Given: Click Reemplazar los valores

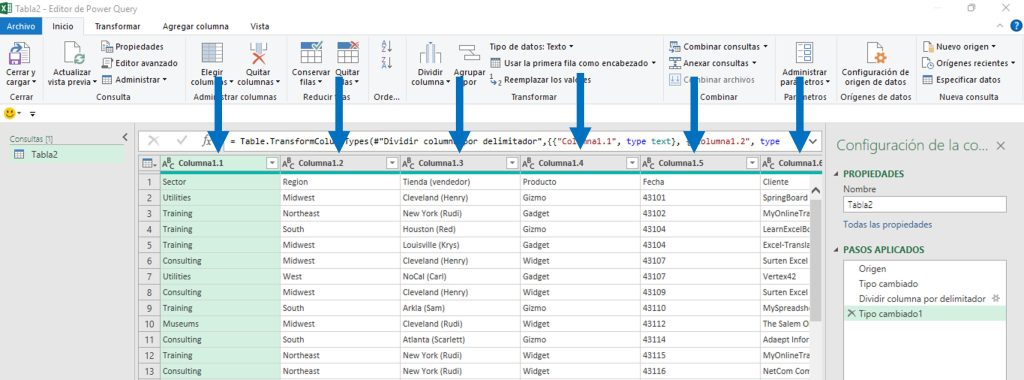Looking at the screenshot, I should point(540,80).
